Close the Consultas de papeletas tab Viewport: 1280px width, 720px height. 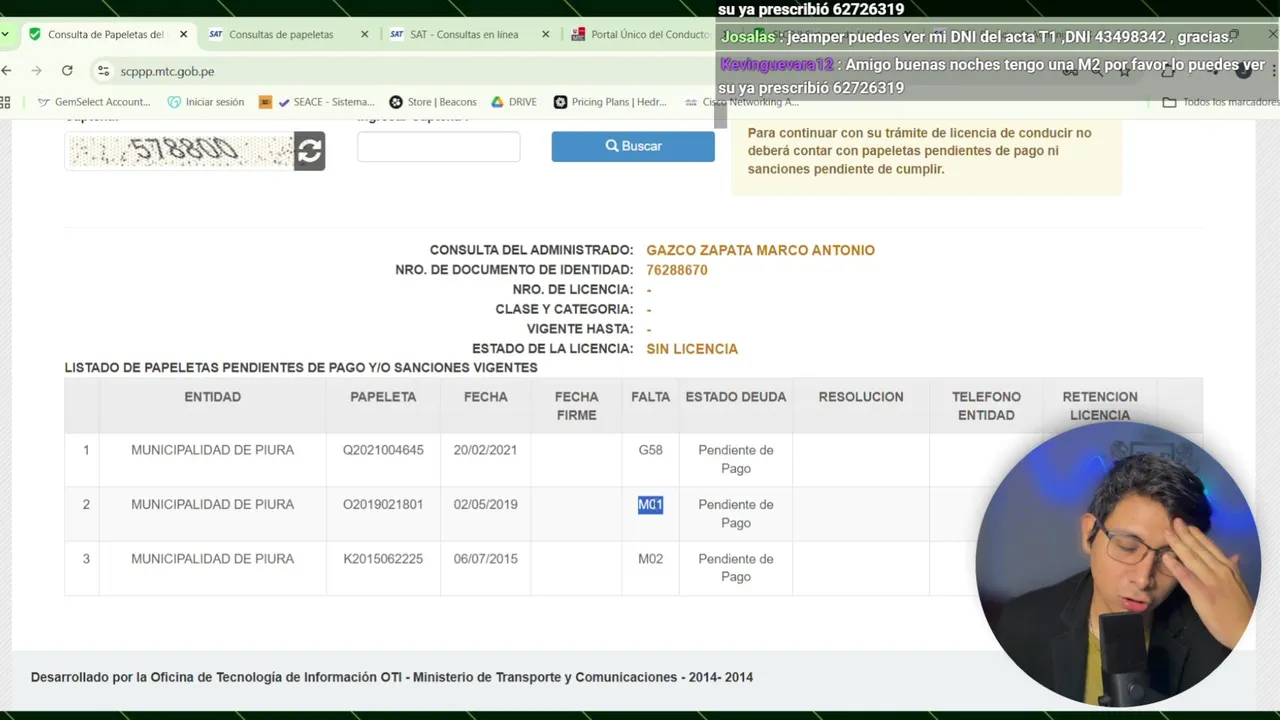click(x=364, y=34)
